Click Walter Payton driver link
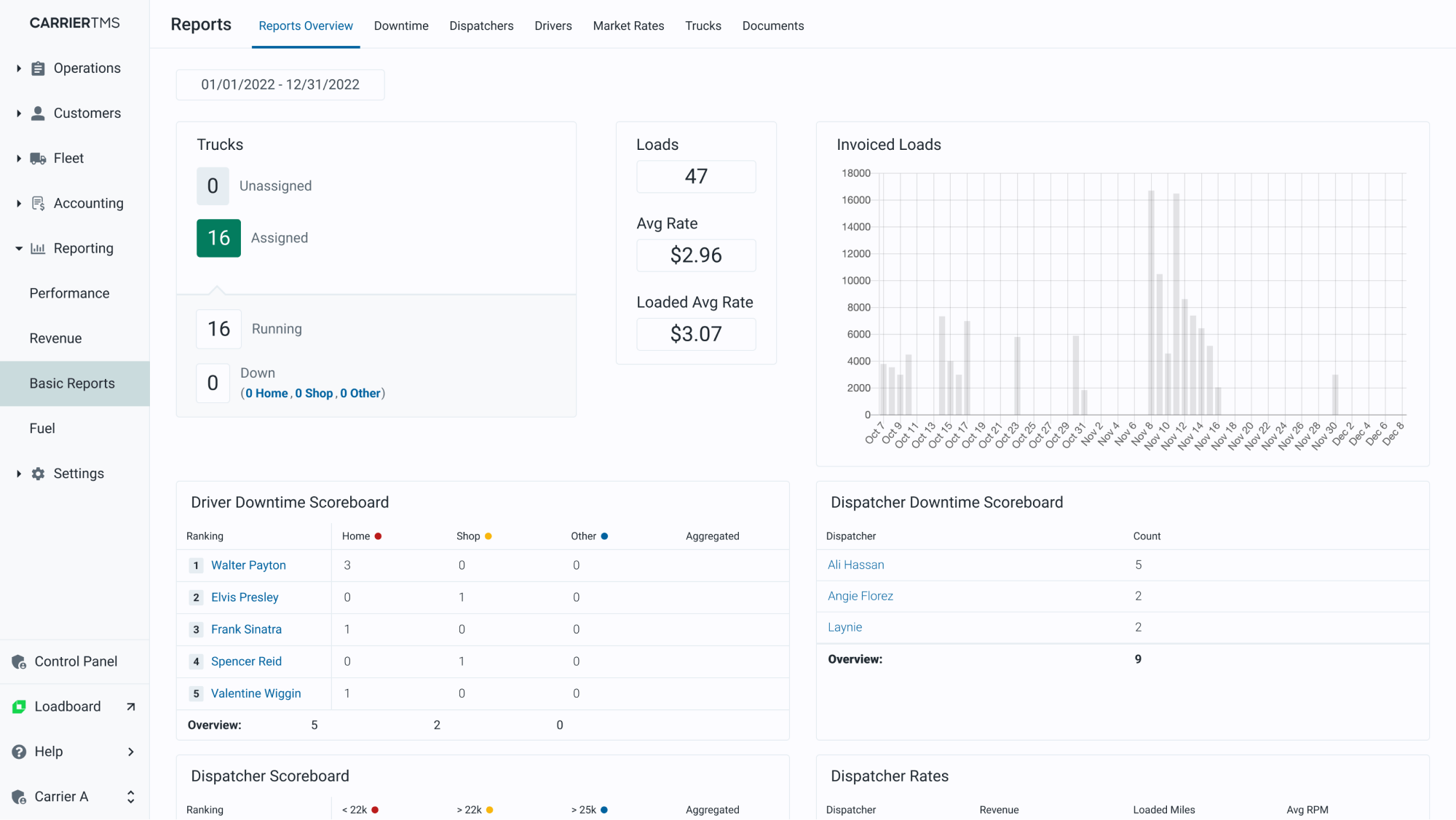Image resolution: width=1456 pixels, height=820 pixels. coord(248,565)
